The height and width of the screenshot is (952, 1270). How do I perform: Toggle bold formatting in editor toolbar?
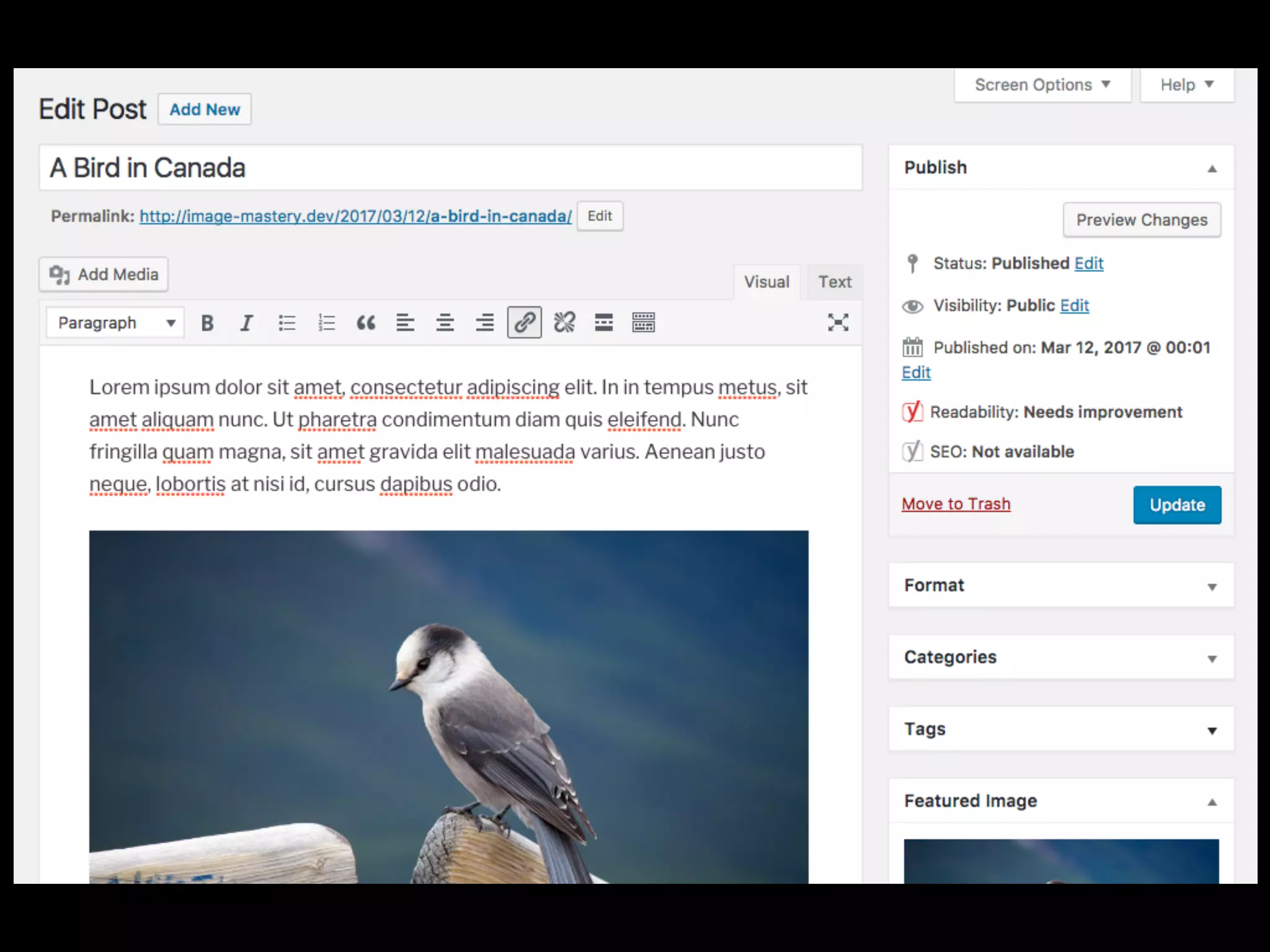pos(207,323)
